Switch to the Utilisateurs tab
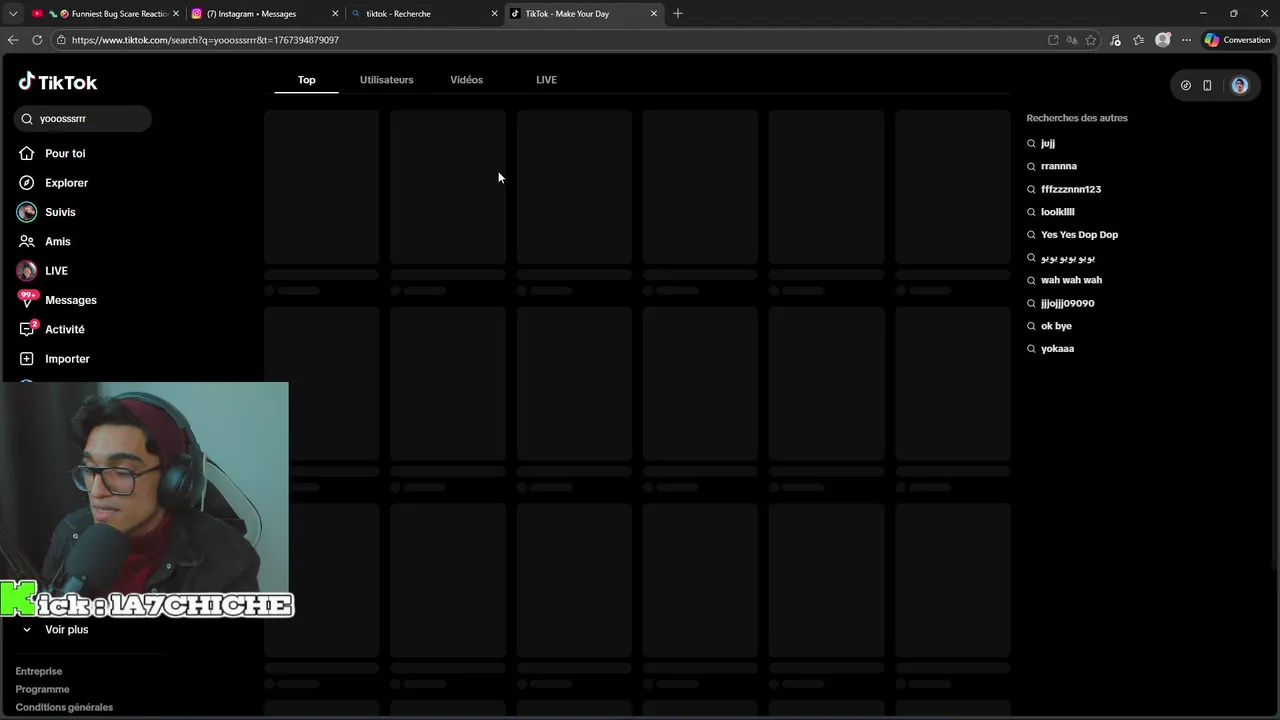Screen dimensions: 1280x720 pyautogui.click(x=386, y=80)
